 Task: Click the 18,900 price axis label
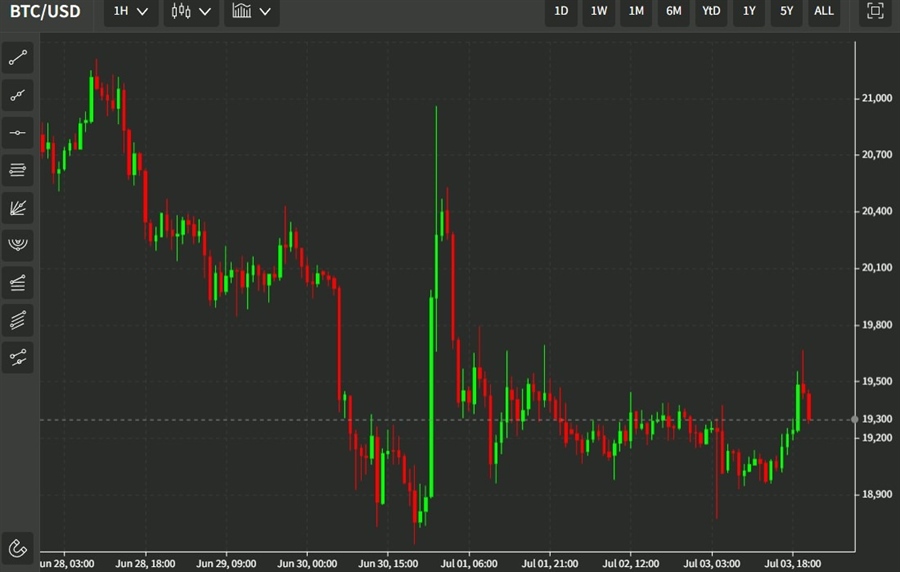coord(877,495)
